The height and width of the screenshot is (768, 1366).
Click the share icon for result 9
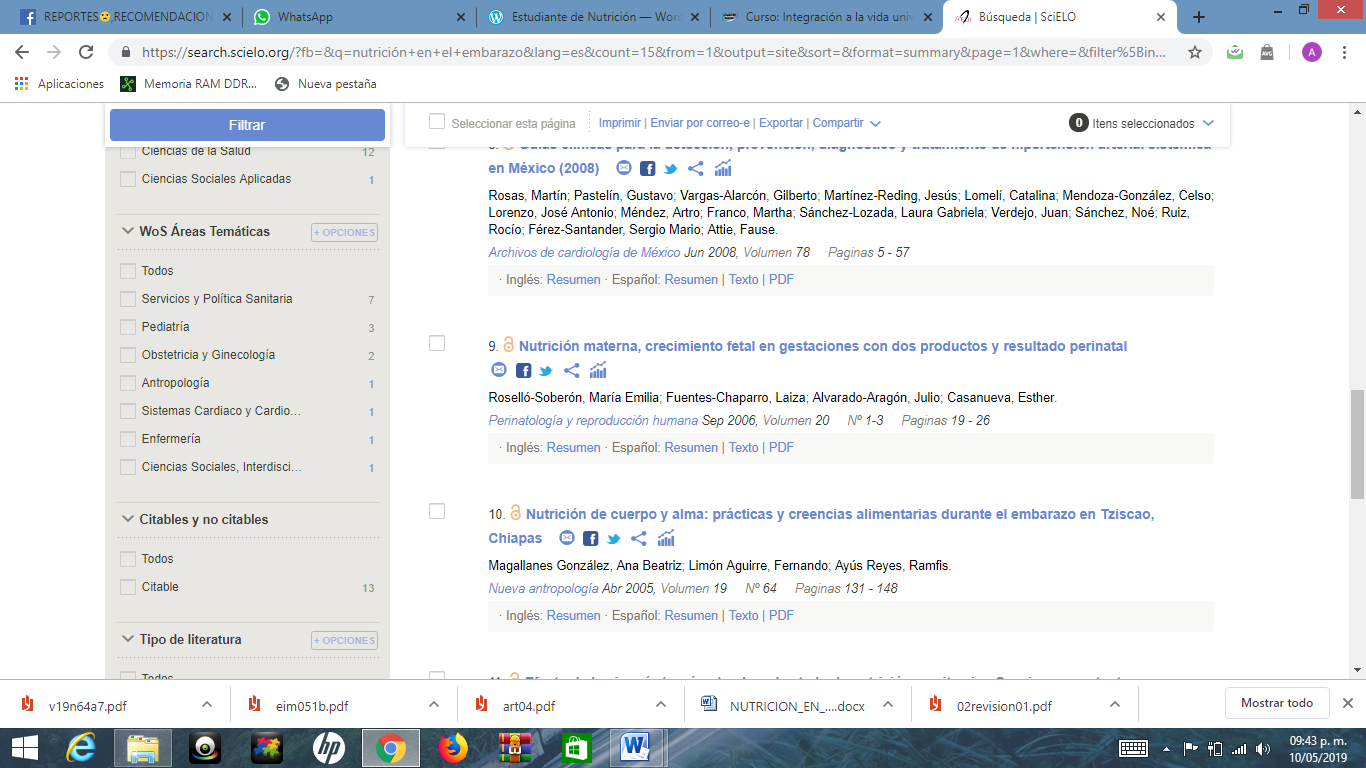[572, 371]
